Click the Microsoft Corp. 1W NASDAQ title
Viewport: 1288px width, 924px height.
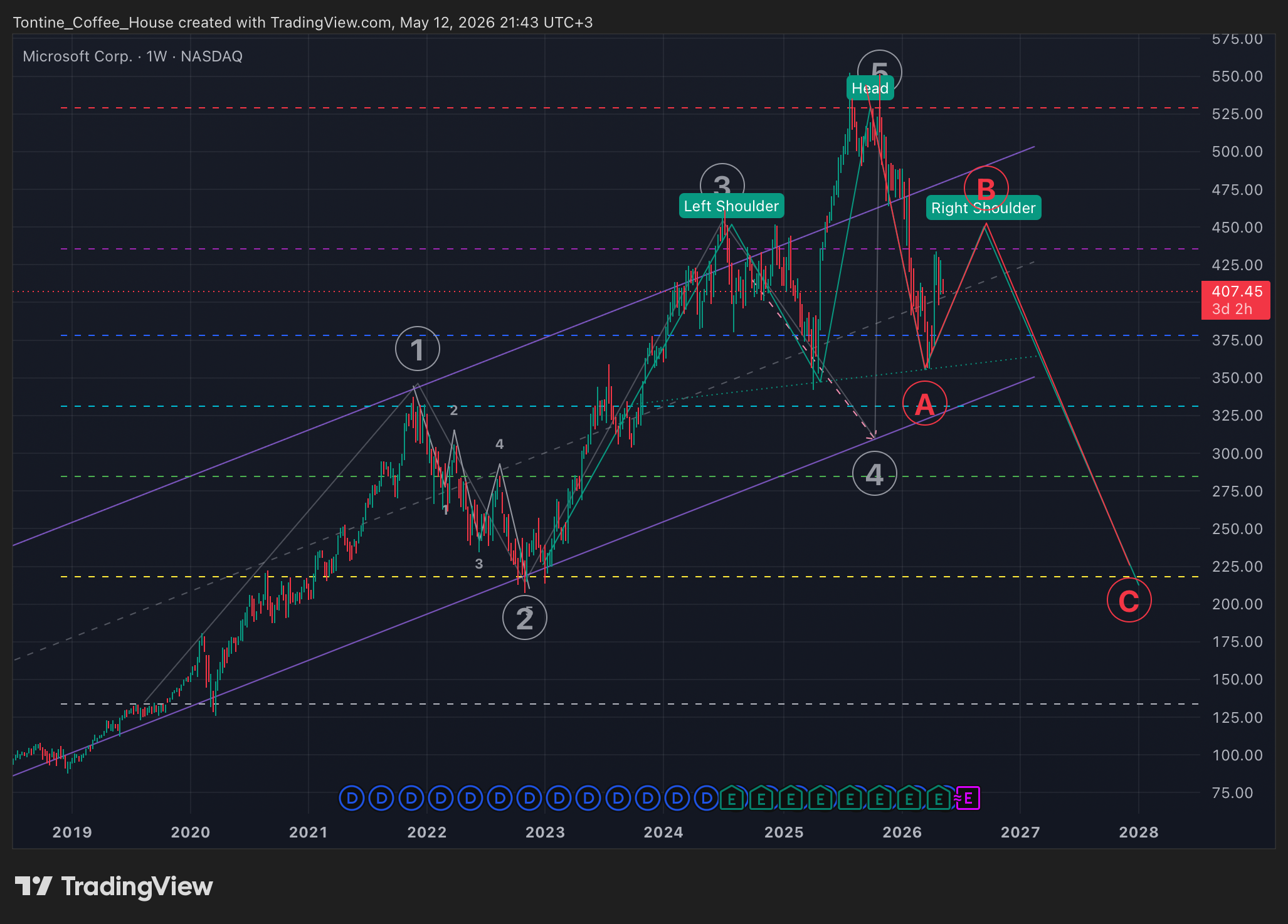(x=133, y=56)
